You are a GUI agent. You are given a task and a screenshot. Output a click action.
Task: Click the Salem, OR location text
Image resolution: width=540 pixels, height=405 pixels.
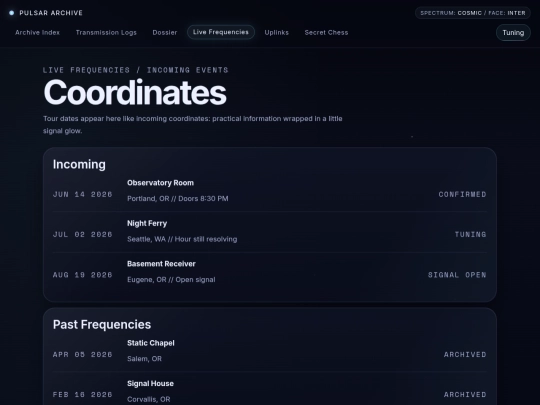144,359
